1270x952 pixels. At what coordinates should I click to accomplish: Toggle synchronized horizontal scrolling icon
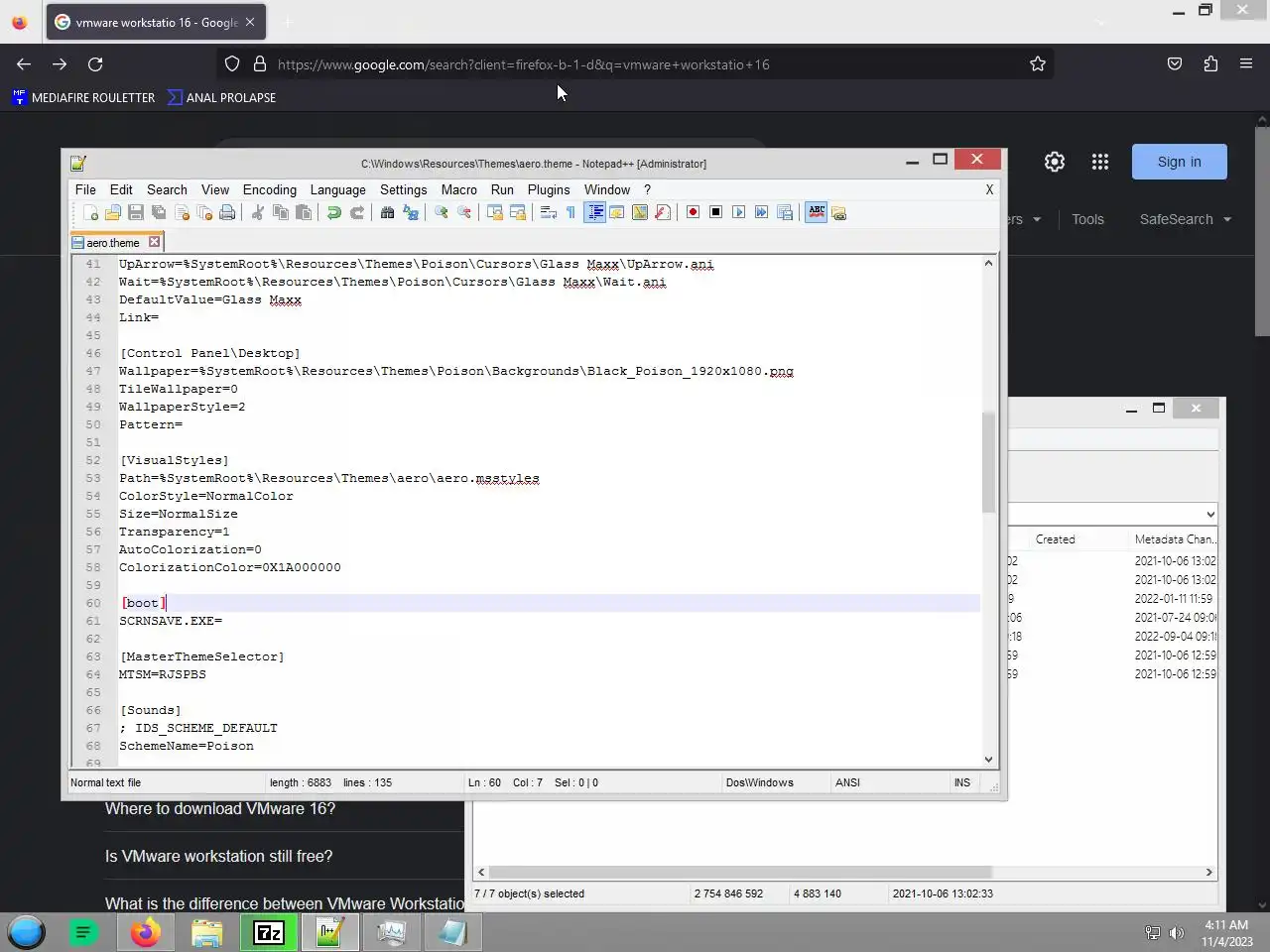coord(517,212)
